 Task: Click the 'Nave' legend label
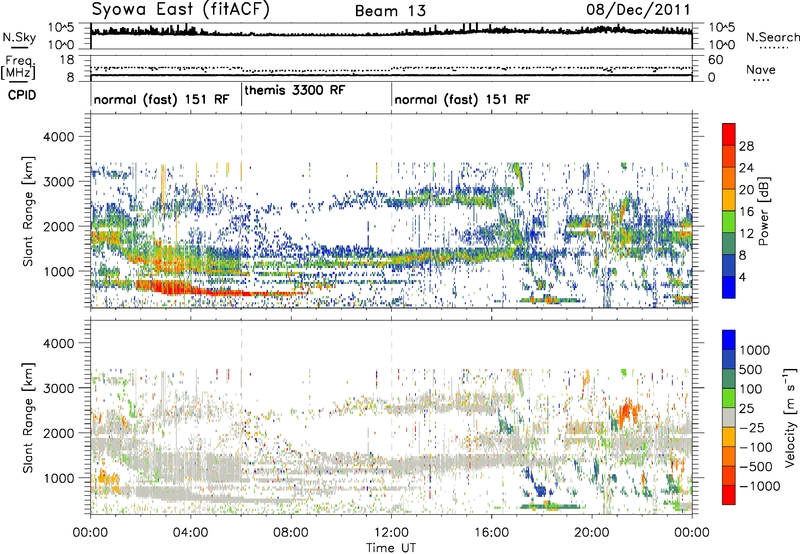[761, 70]
